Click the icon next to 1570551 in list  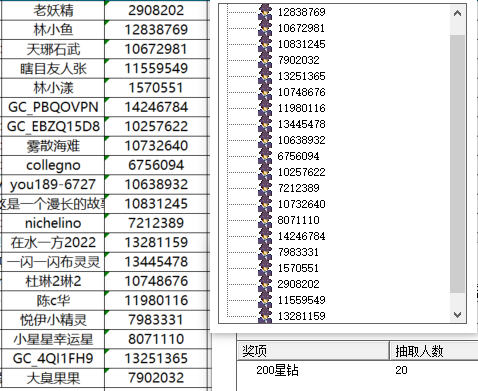click(x=265, y=268)
